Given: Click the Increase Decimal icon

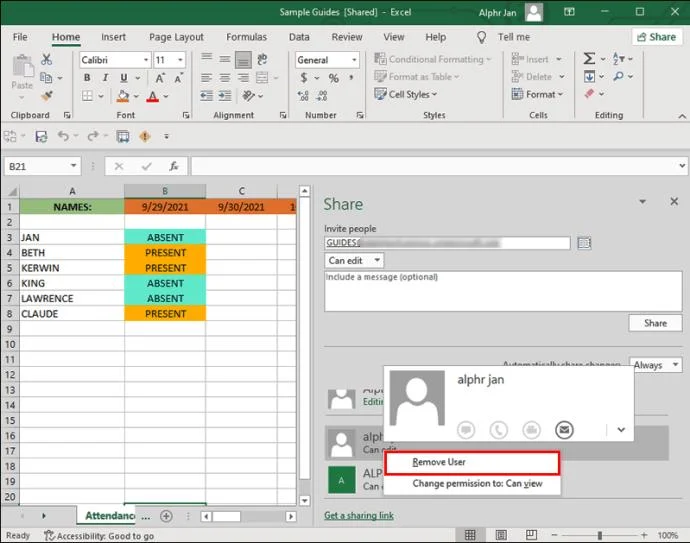Looking at the screenshot, I should (x=303, y=95).
